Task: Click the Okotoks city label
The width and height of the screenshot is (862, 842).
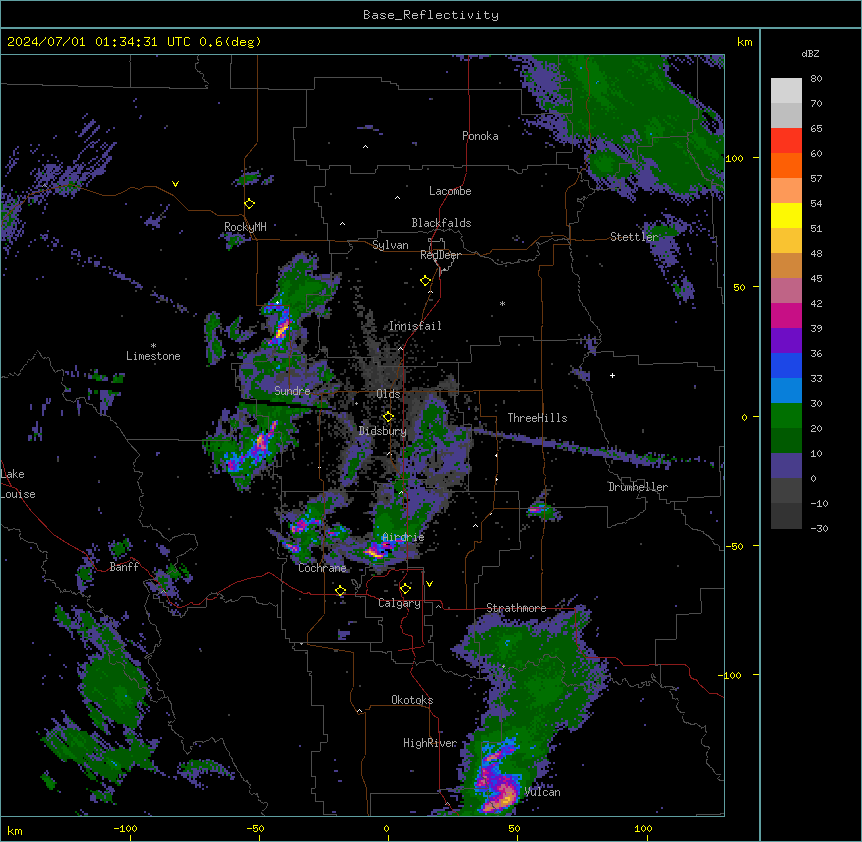Action: [x=412, y=700]
